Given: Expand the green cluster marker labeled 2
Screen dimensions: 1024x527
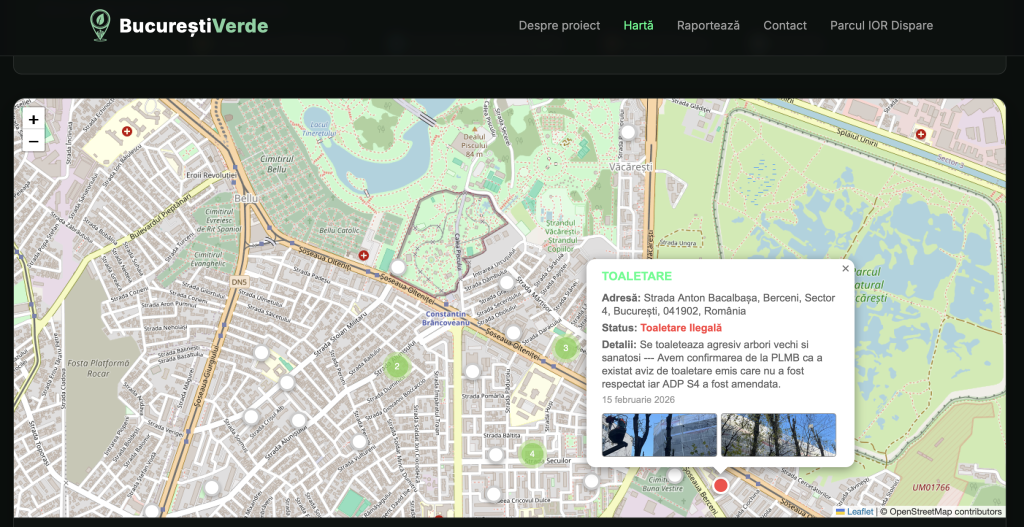Looking at the screenshot, I should pos(397,366).
